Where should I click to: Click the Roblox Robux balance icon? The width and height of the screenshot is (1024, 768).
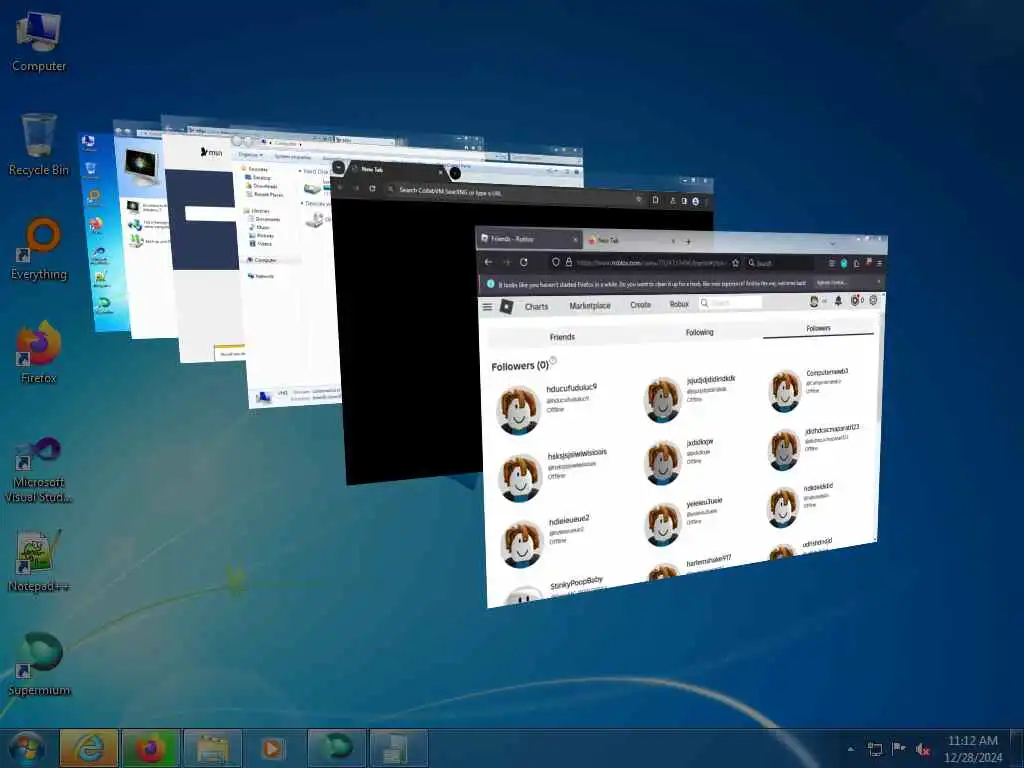[855, 300]
